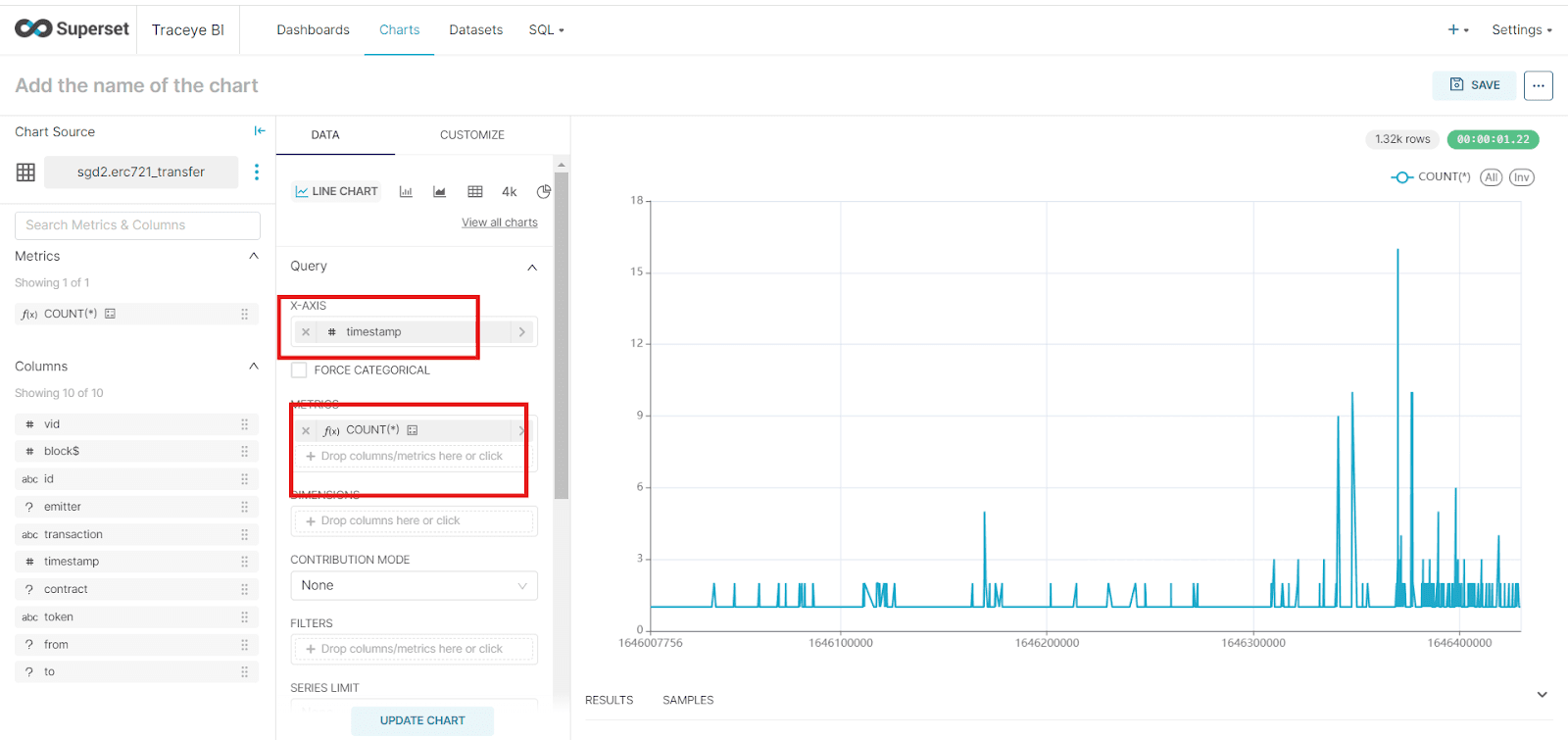Click drag handle for block$ column
This screenshot has width=1568, height=740.
pyautogui.click(x=245, y=452)
